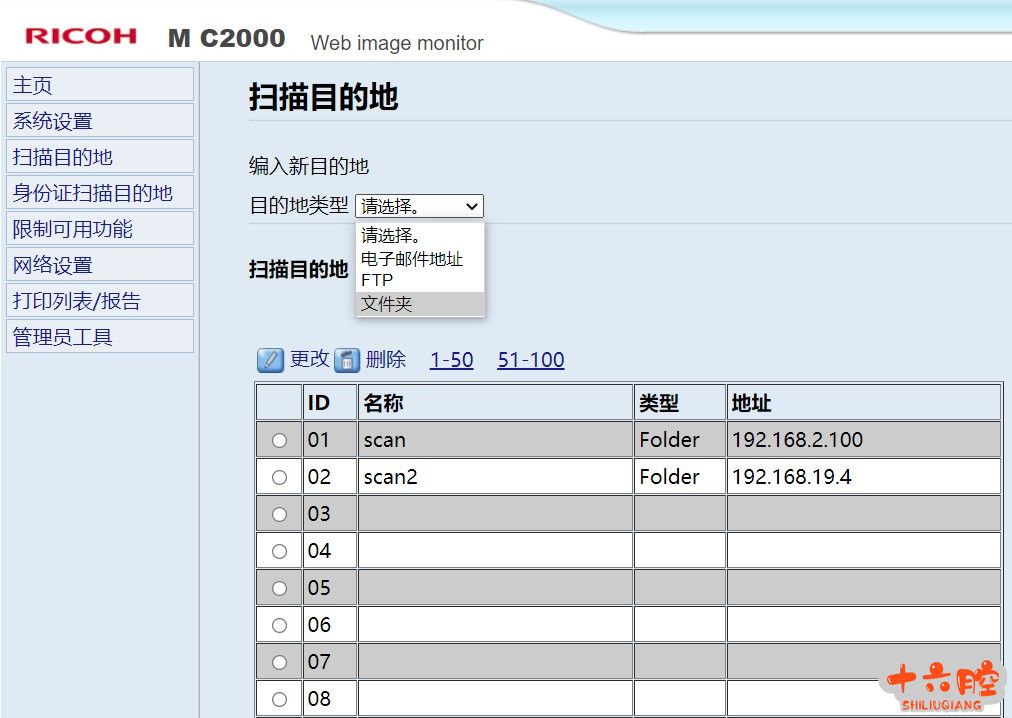Select the radio button for row 03
This screenshot has width=1012, height=718.
[279, 514]
